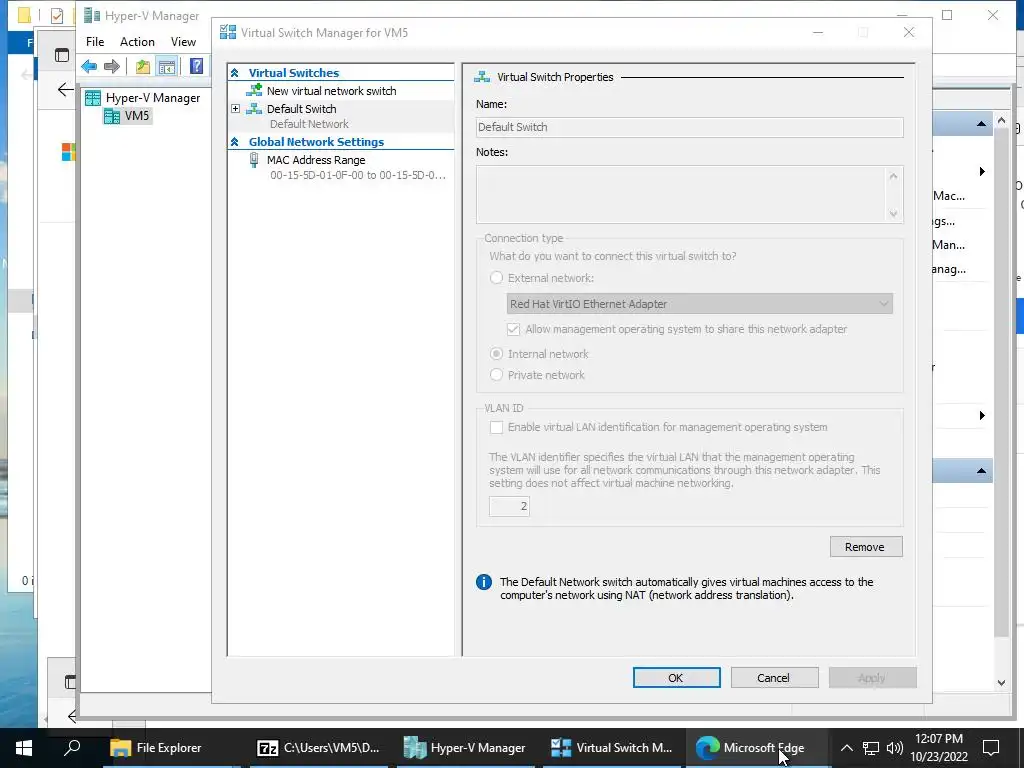
Task: Click Actions pane scrollbar up arrow
Action: point(1002,121)
